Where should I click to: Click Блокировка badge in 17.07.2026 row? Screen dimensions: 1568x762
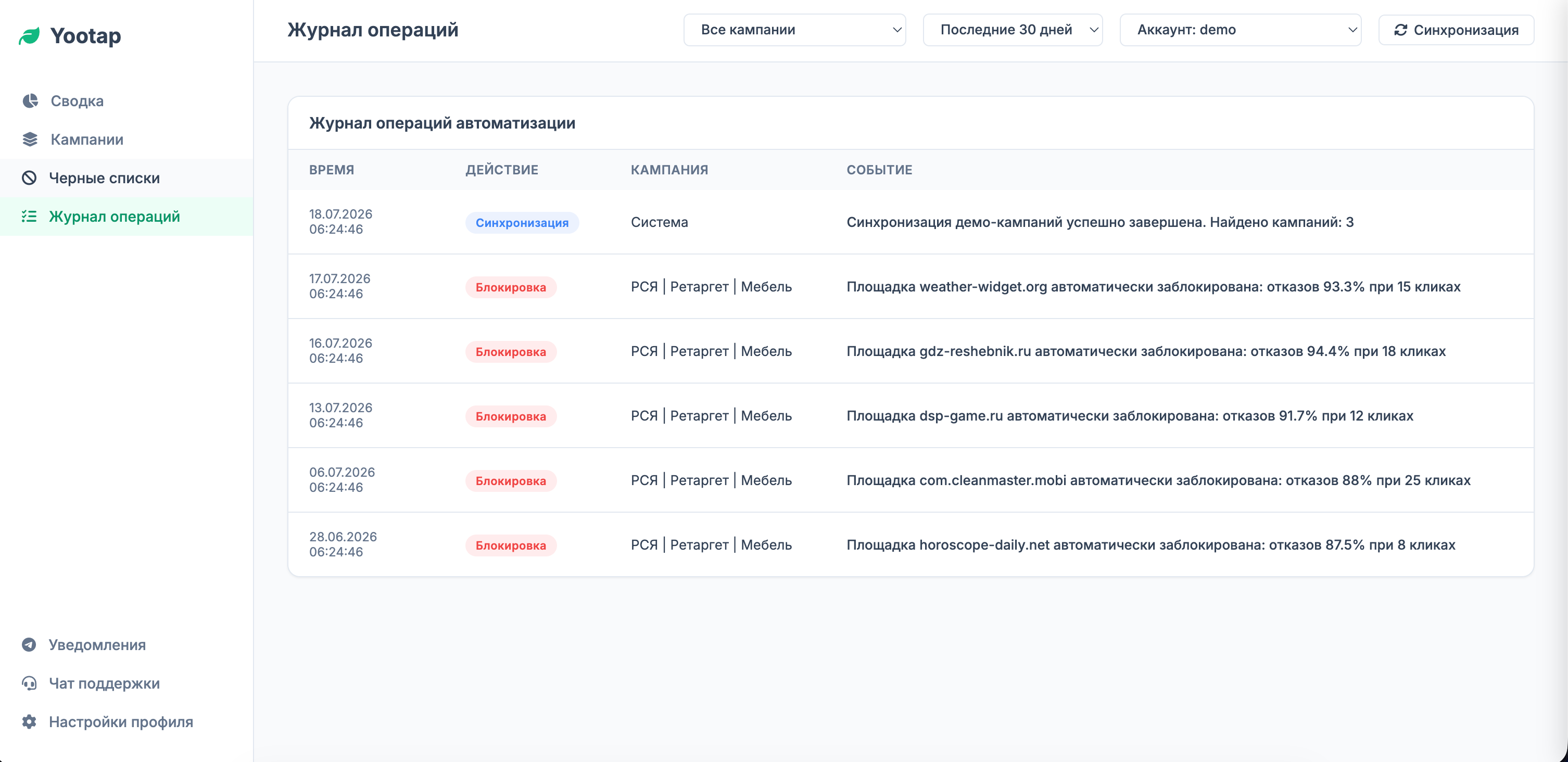point(511,287)
